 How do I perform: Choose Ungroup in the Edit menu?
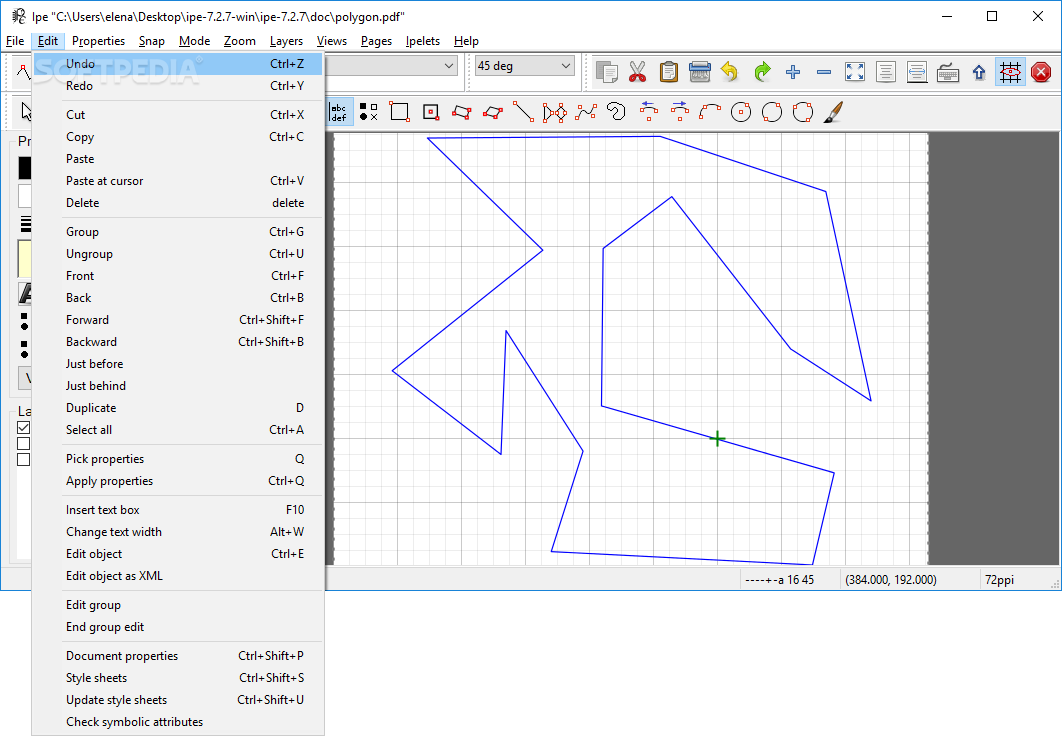click(x=177, y=254)
